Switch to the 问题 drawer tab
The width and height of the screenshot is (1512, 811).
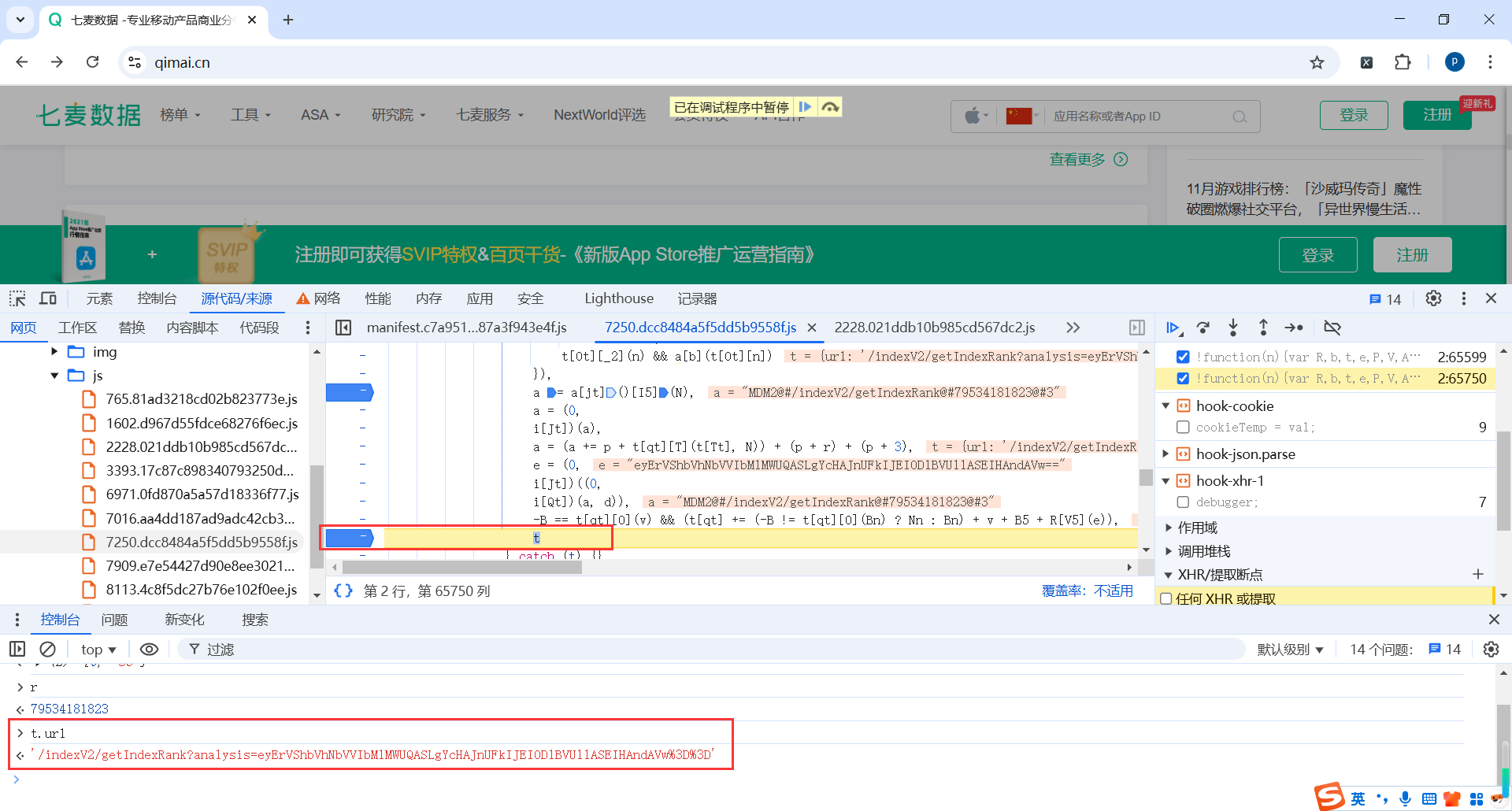tap(114, 620)
